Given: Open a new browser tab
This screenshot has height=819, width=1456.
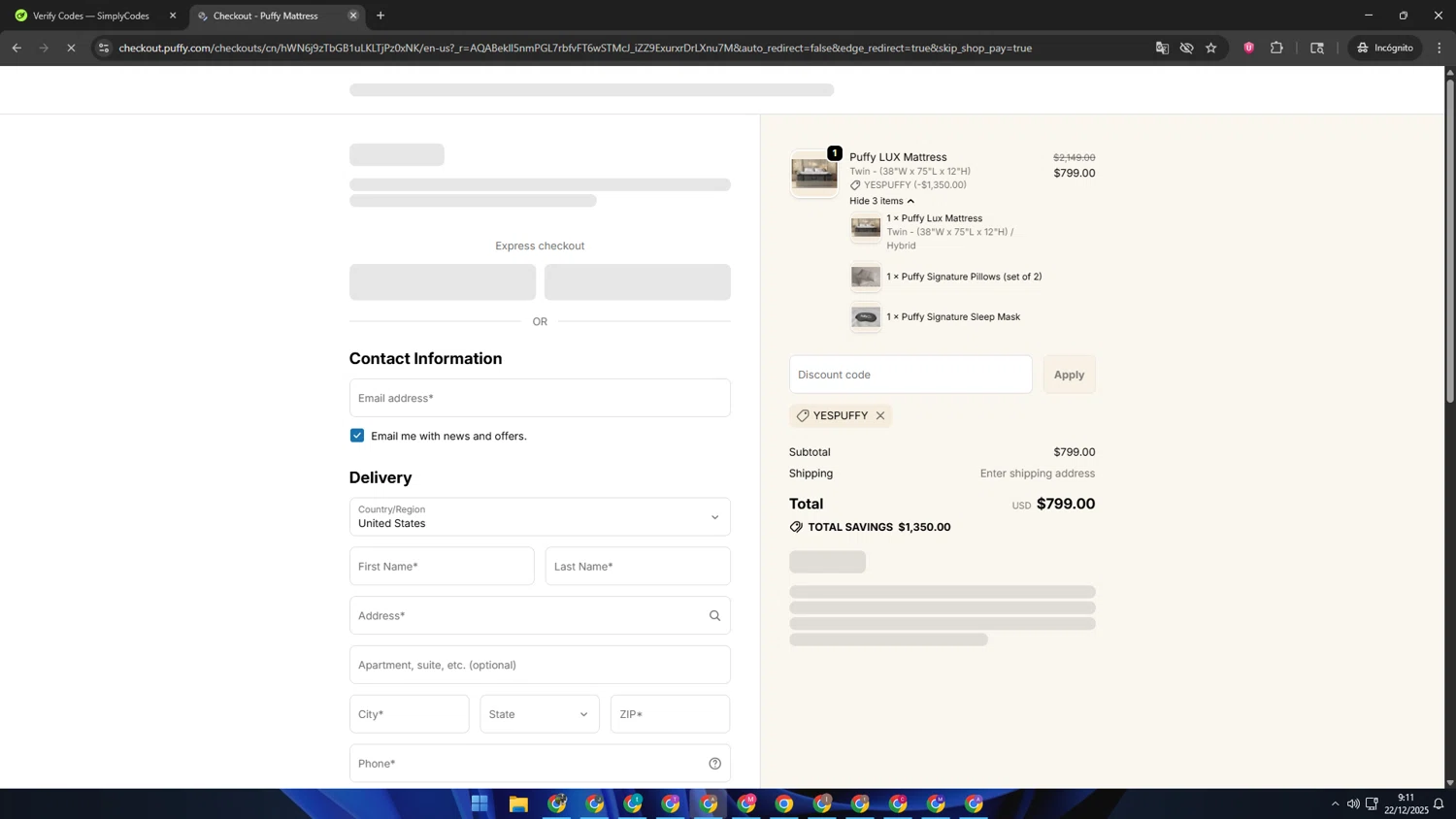Looking at the screenshot, I should (x=381, y=16).
